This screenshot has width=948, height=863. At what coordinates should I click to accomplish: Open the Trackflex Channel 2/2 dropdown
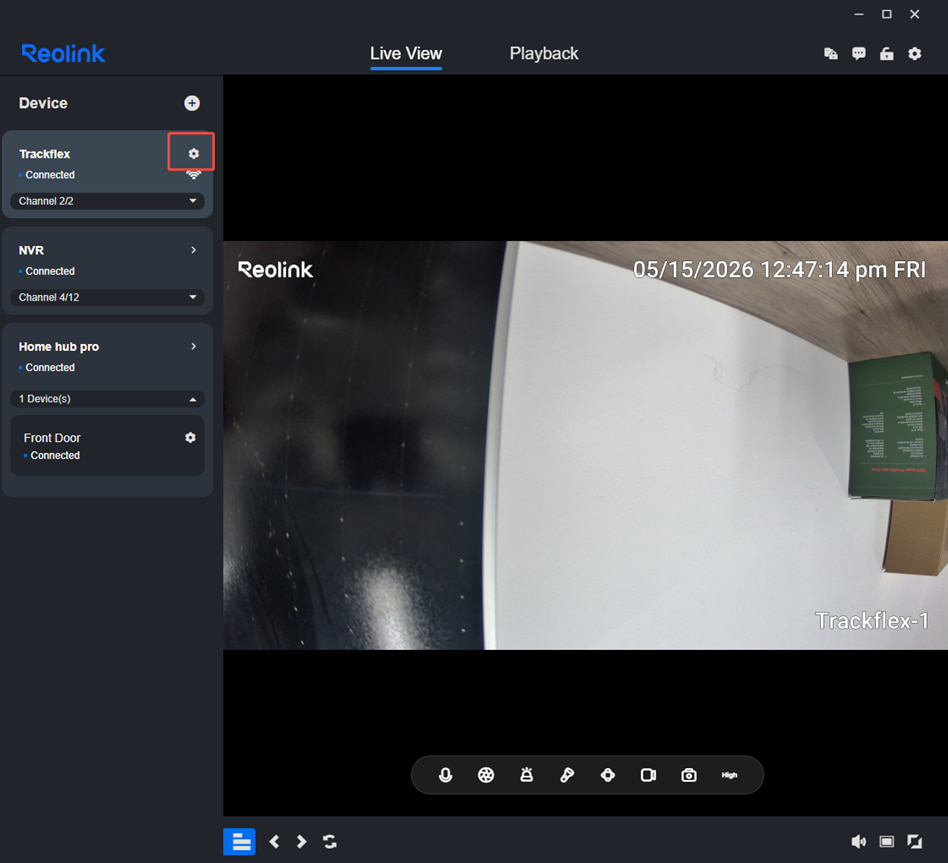108,201
